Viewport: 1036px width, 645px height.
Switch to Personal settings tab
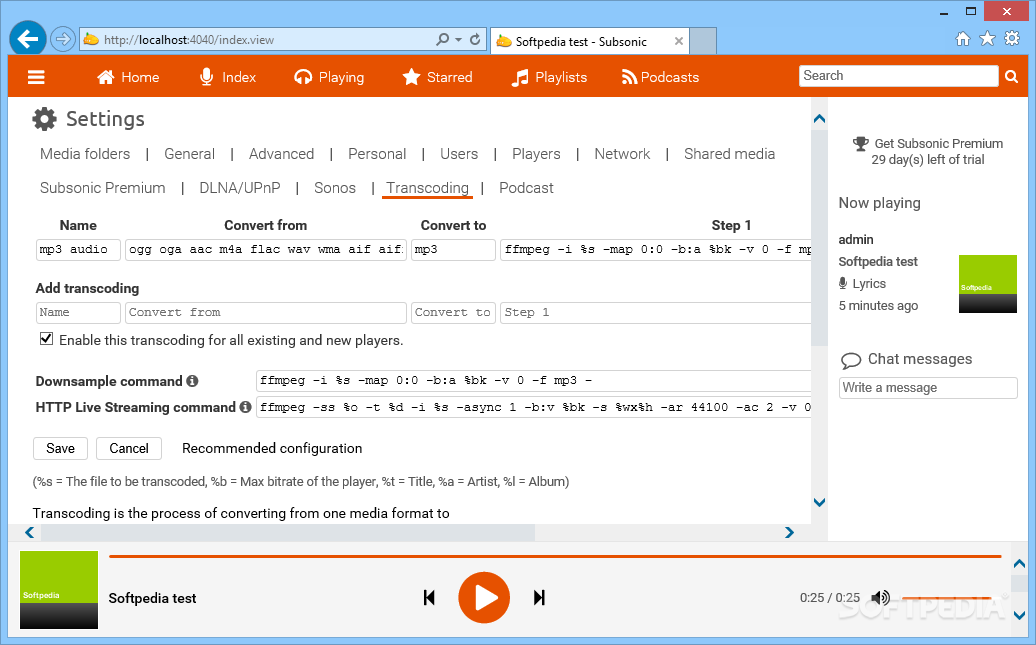377,154
